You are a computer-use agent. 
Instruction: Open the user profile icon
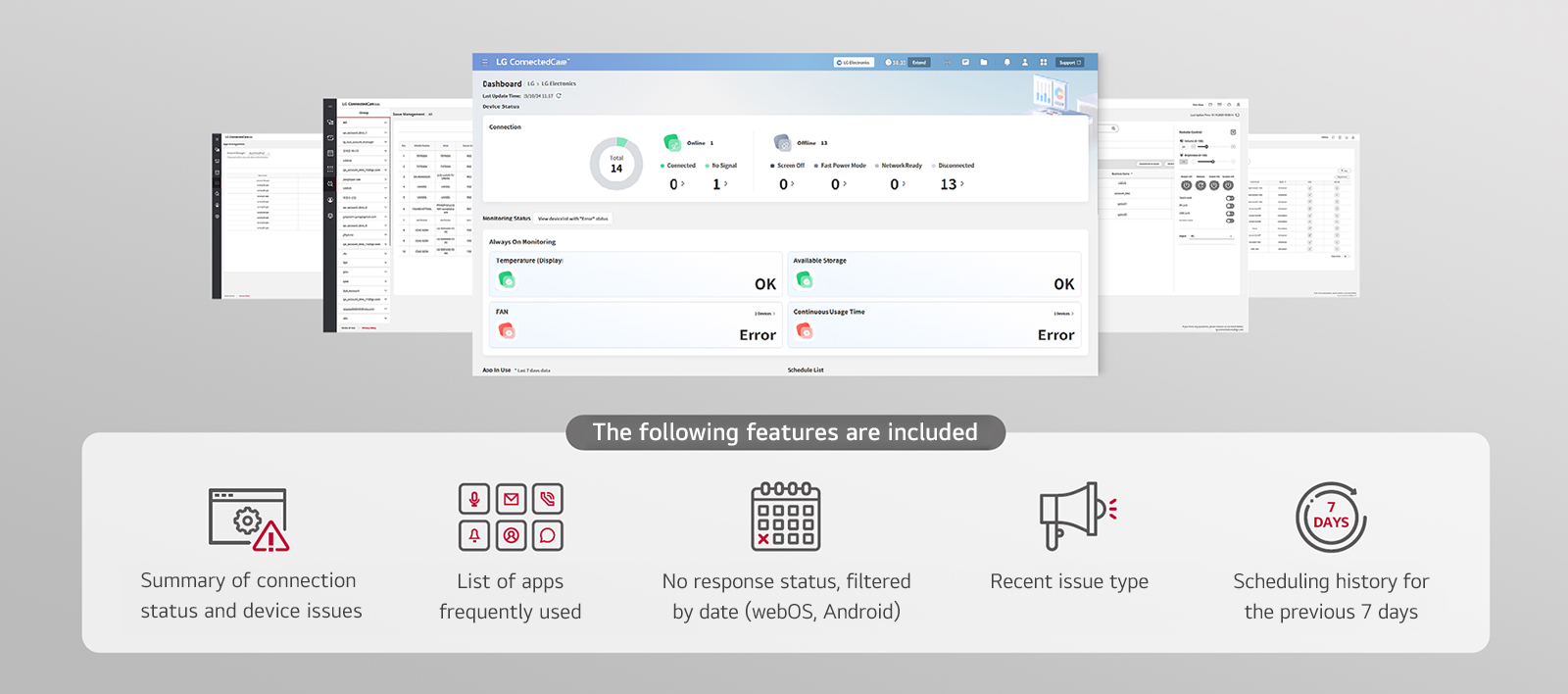tap(1025, 62)
